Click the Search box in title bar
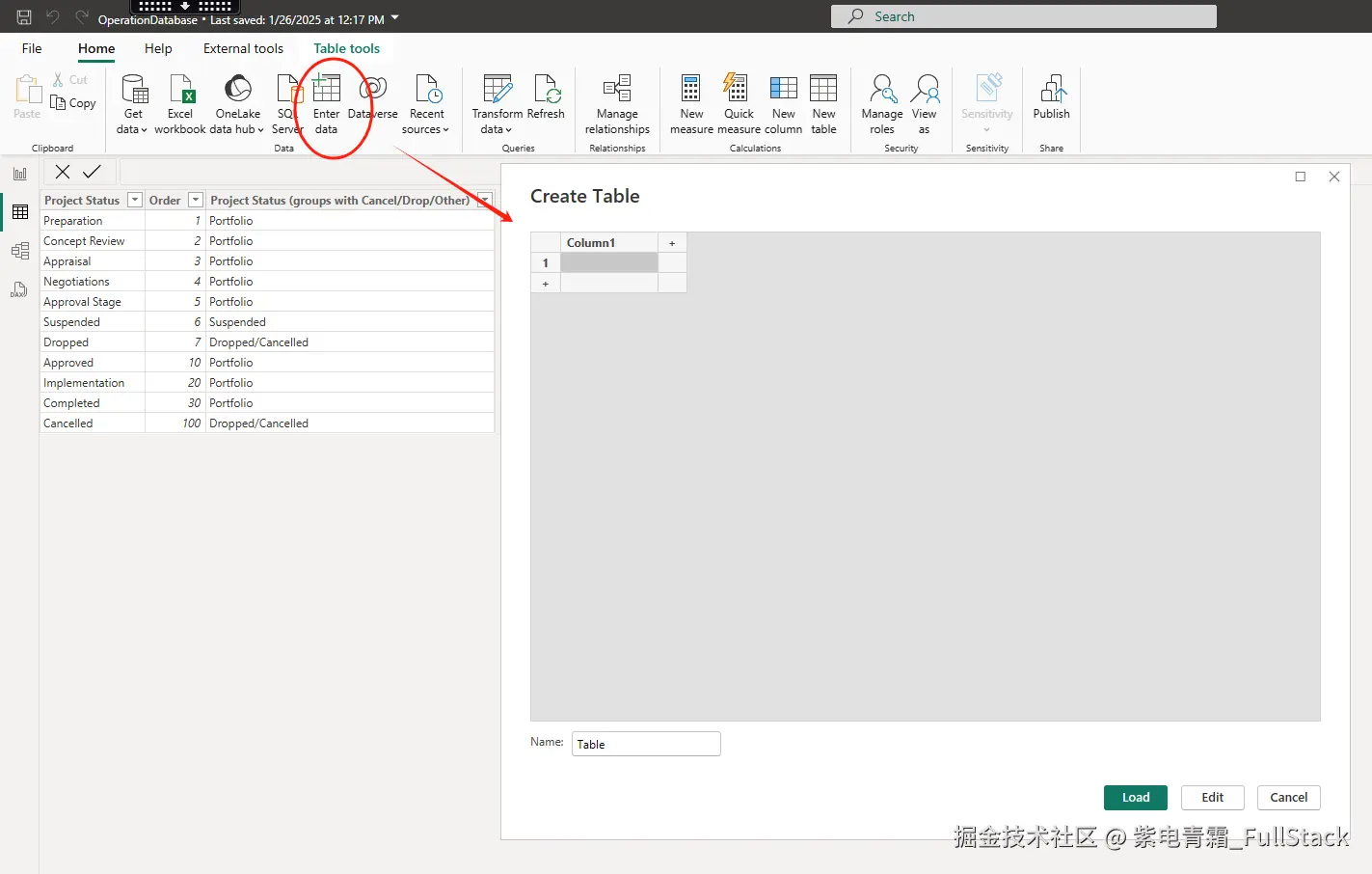Viewport: 1372px width, 874px height. click(1024, 16)
